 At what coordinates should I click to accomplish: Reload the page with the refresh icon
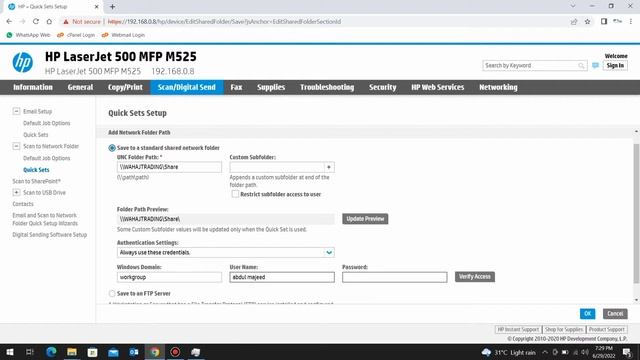36,22
